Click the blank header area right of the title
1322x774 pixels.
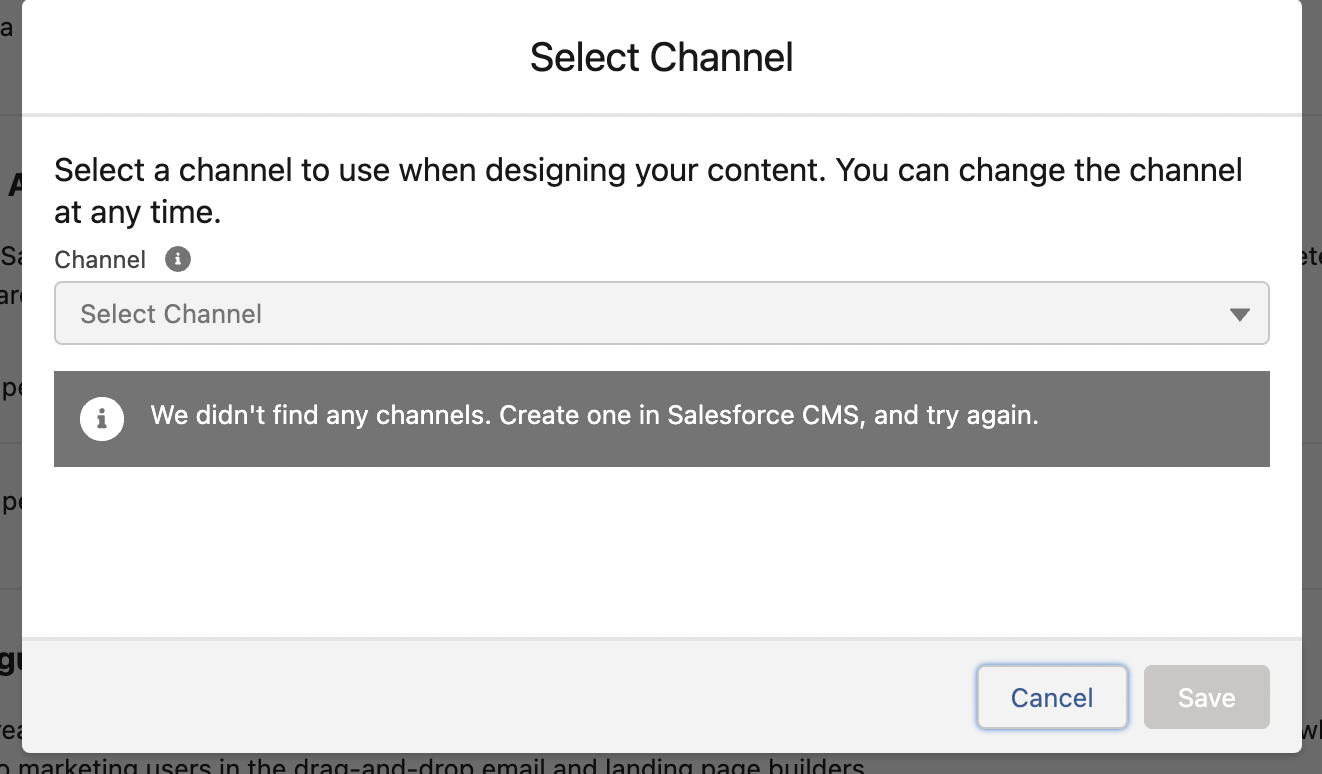point(1050,57)
